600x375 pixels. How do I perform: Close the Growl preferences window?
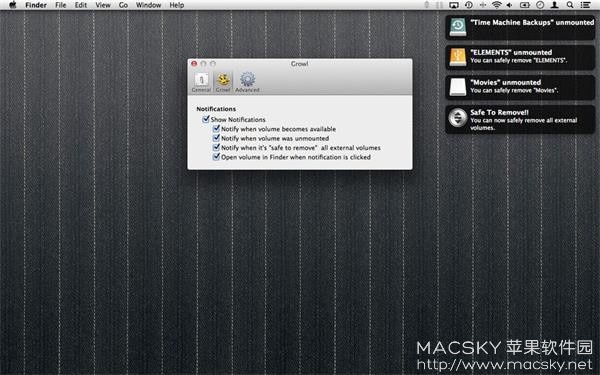pyautogui.click(x=194, y=64)
